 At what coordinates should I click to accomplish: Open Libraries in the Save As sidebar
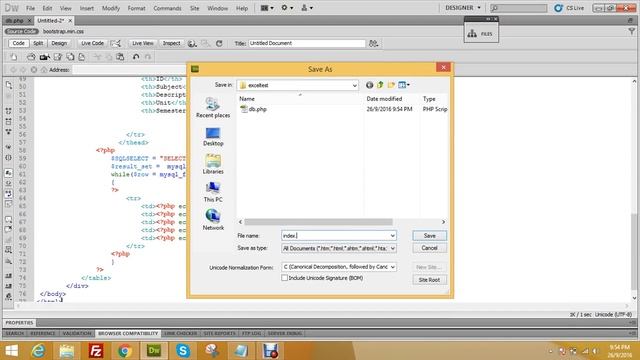(213, 164)
